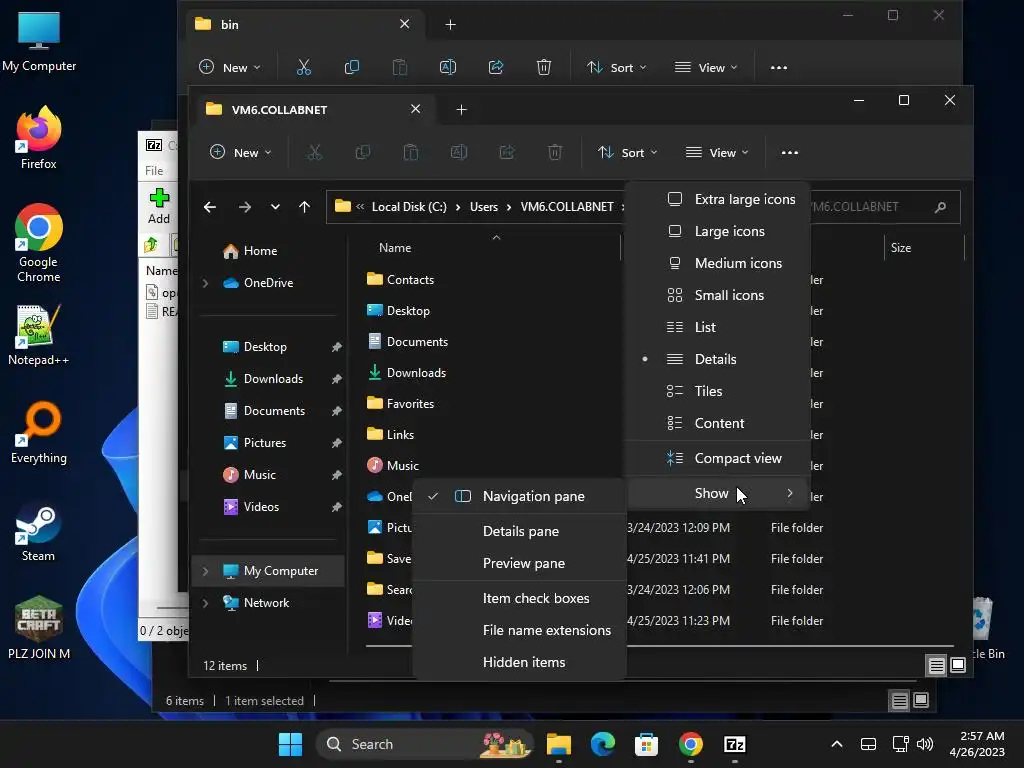Click the search magnifier in VM6.COLLABNET search box

pyautogui.click(x=940, y=207)
